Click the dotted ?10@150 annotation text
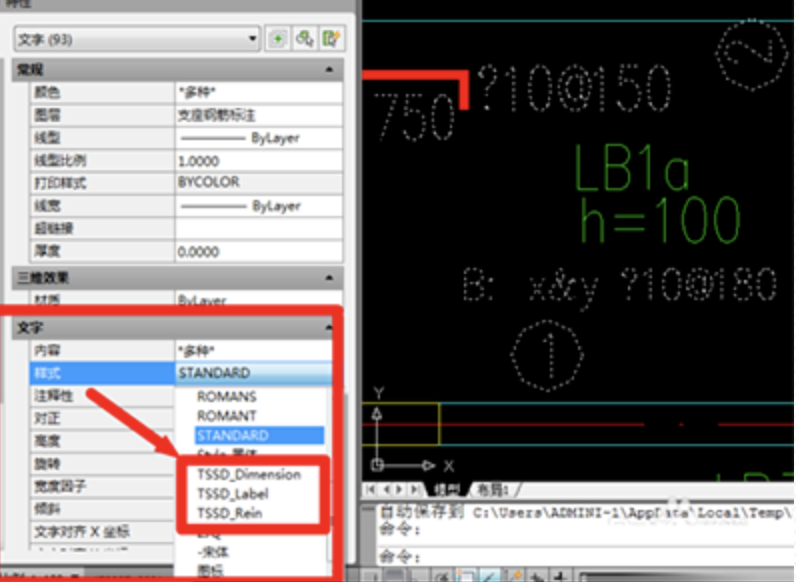Viewport: 796px width, 582px height. point(574,88)
